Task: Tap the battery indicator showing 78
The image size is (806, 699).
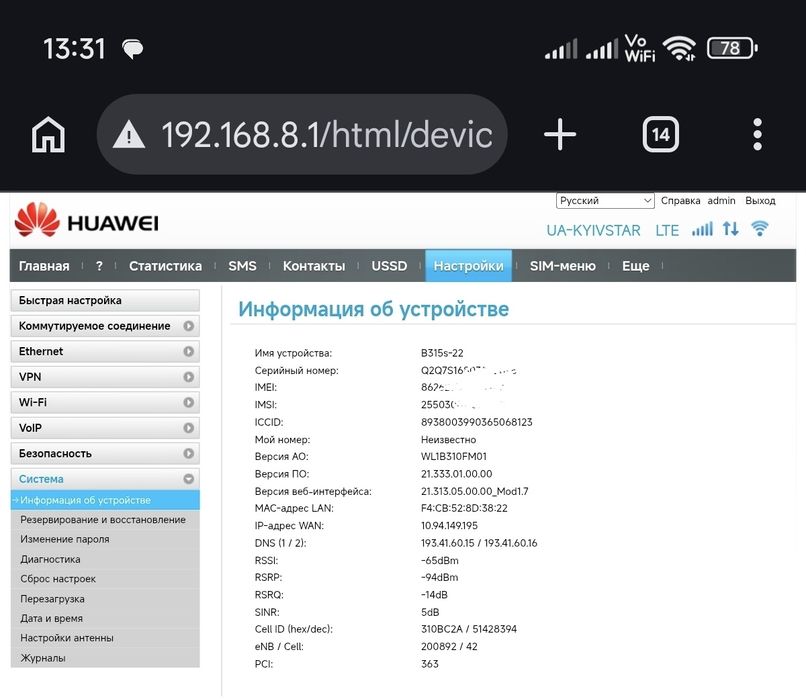Action: (x=732, y=48)
